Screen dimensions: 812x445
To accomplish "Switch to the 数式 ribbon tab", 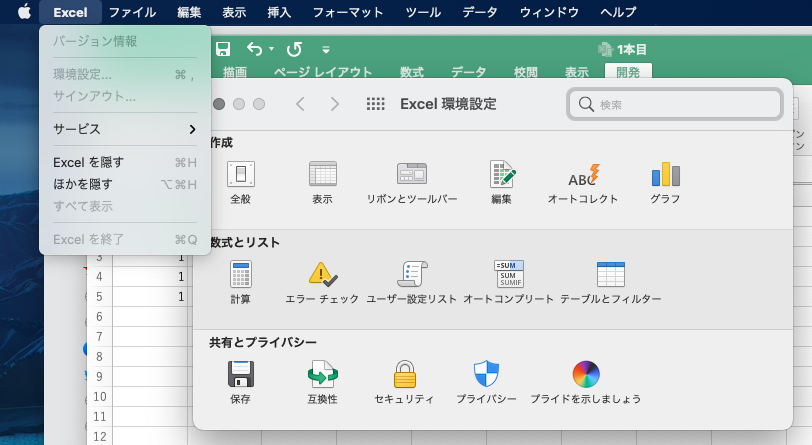I will click(412, 72).
